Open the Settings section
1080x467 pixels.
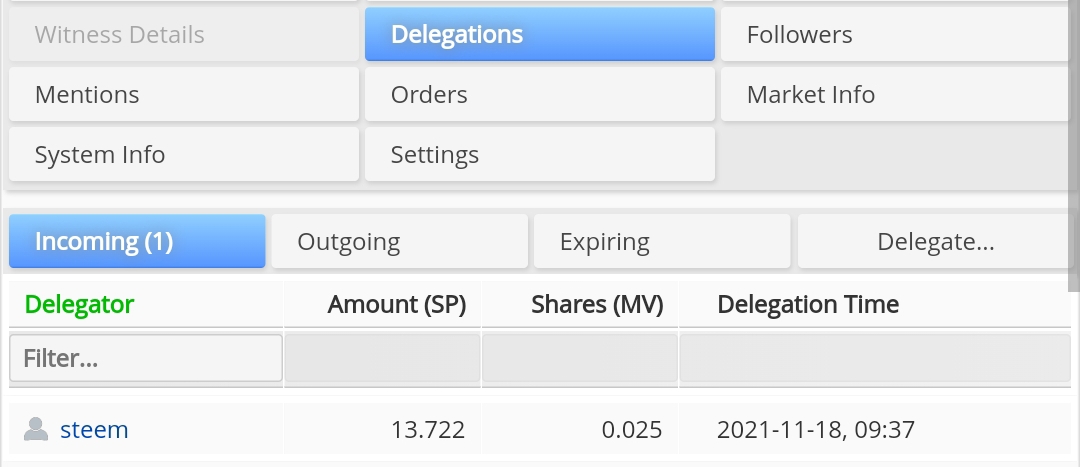[540, 154]
